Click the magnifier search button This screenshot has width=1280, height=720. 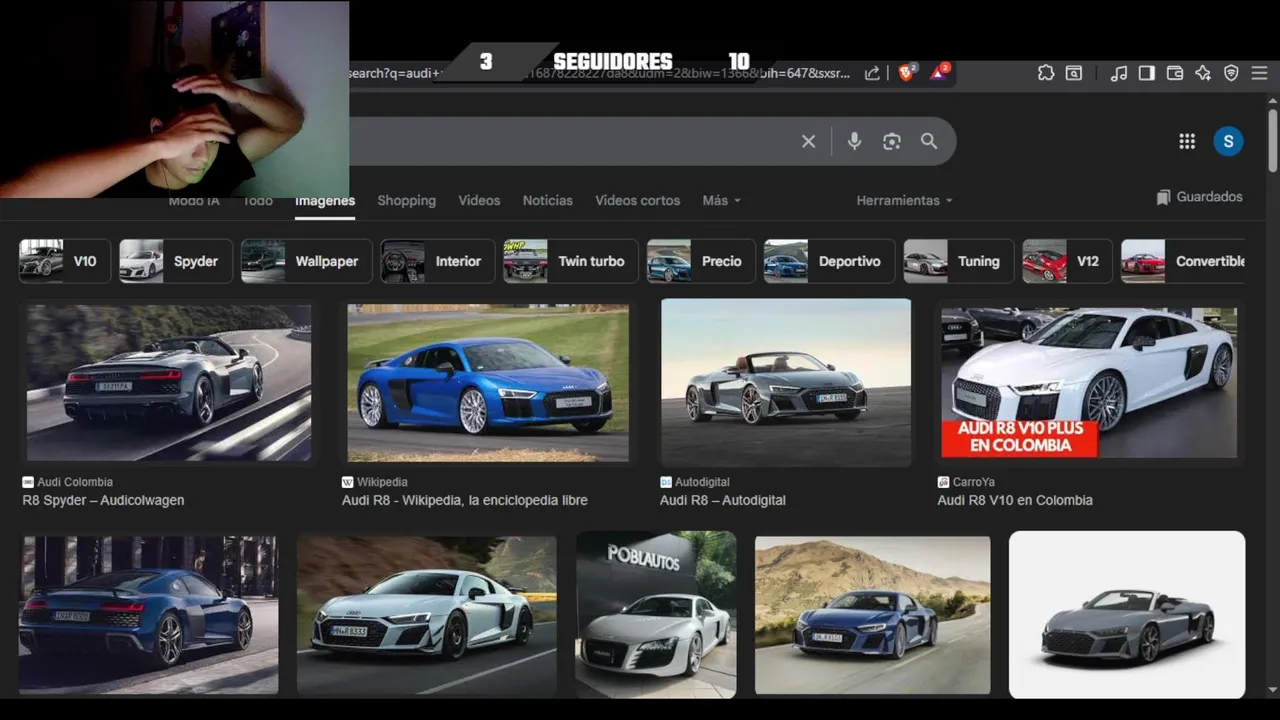[x=929, y=142]
